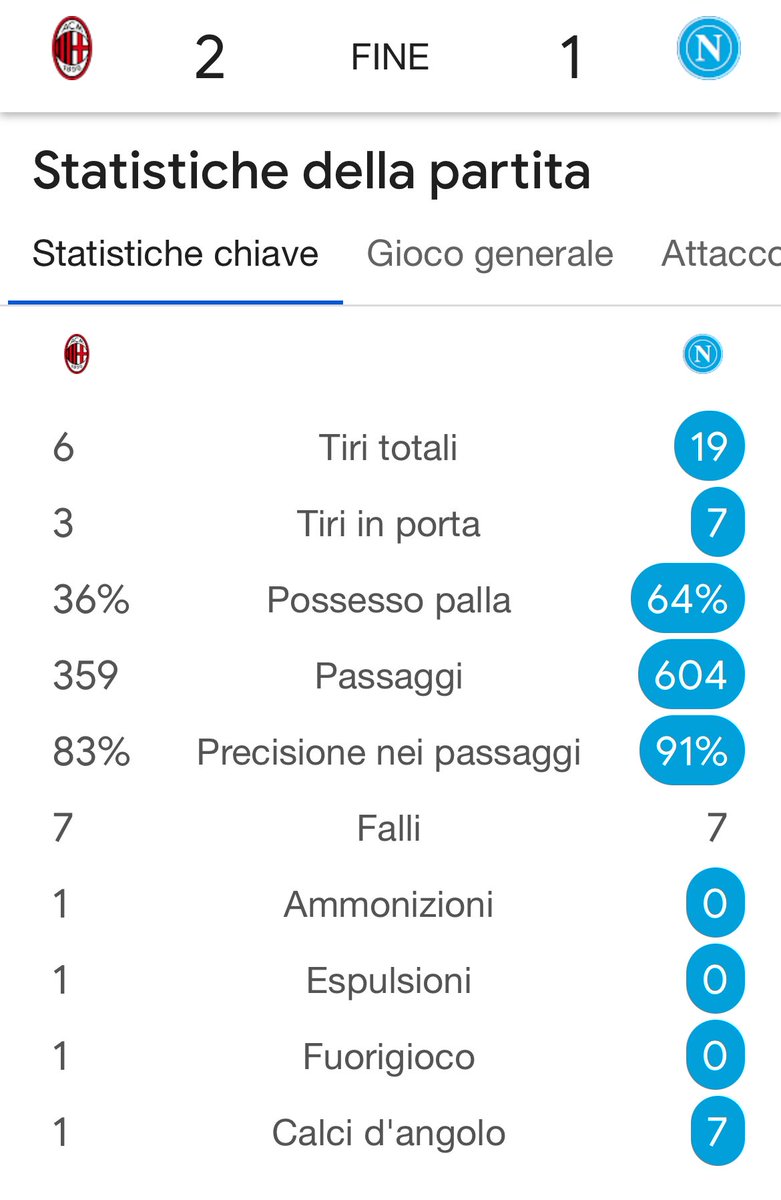Tap Napoli's 19 total shots badge
This screenshot has width=781, height=1200.
tap(709, 447)
